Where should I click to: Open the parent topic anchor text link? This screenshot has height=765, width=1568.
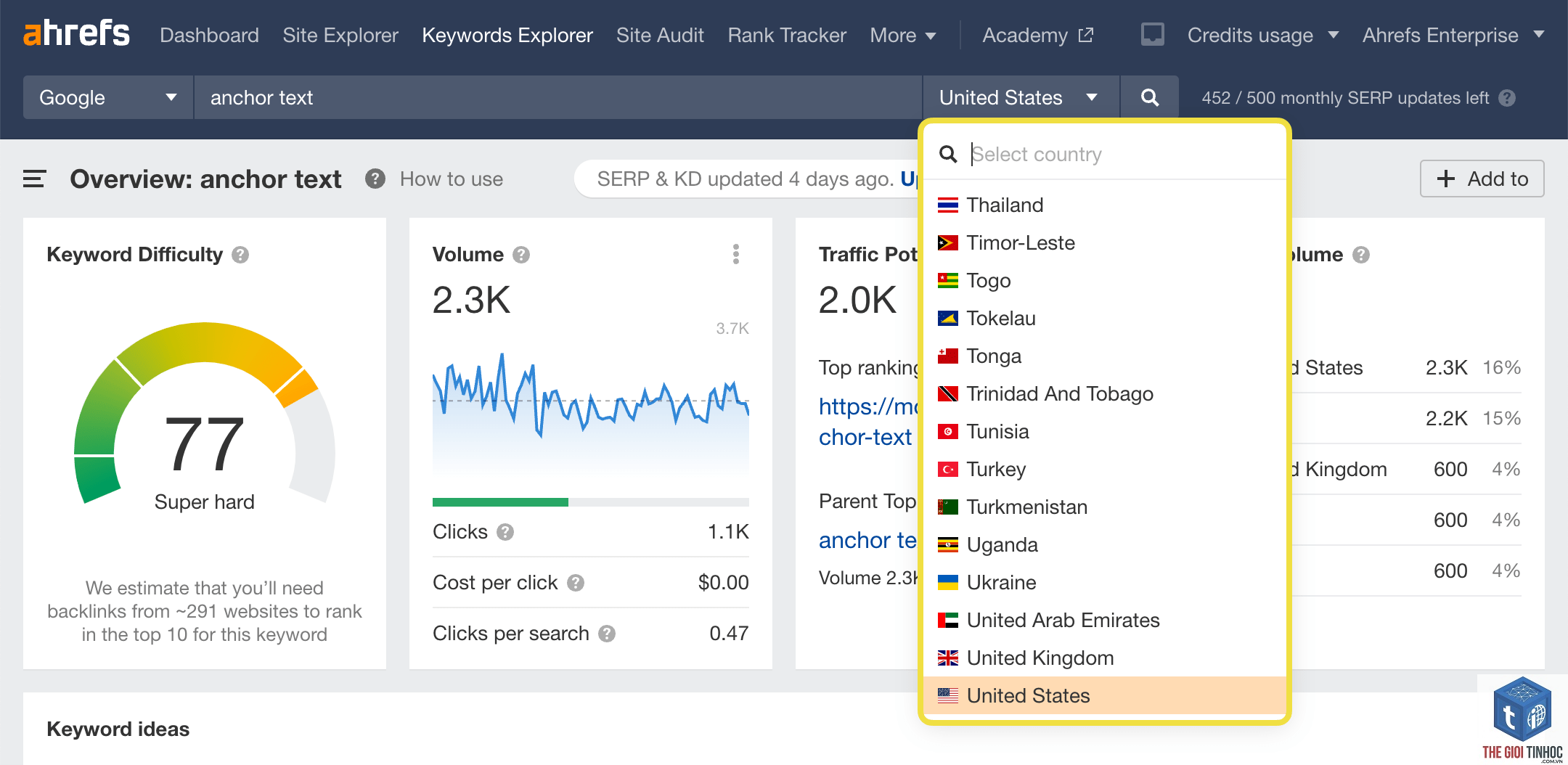tap(868, 540)
